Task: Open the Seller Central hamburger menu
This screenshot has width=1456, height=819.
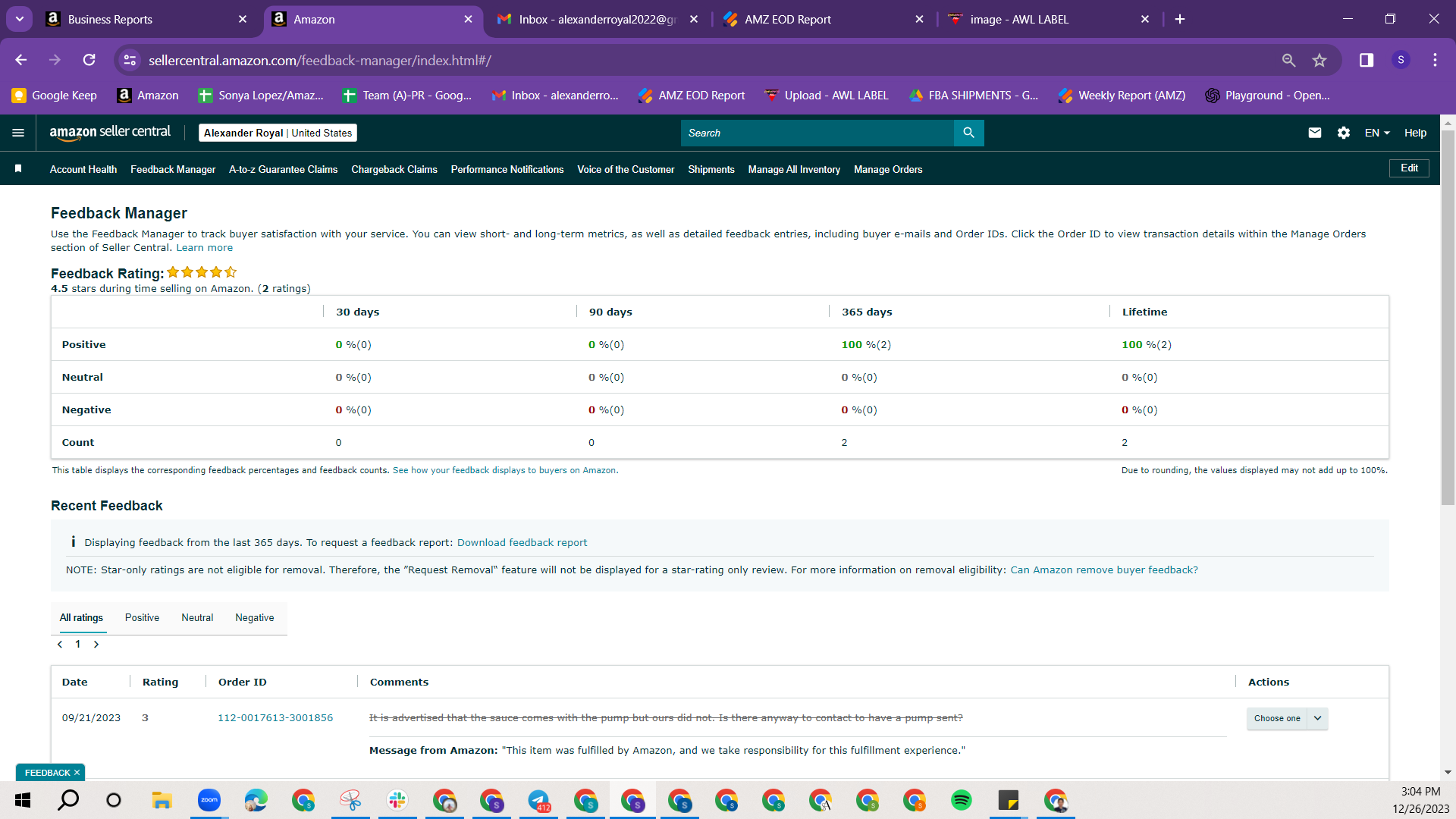Action: coord(18,133)
